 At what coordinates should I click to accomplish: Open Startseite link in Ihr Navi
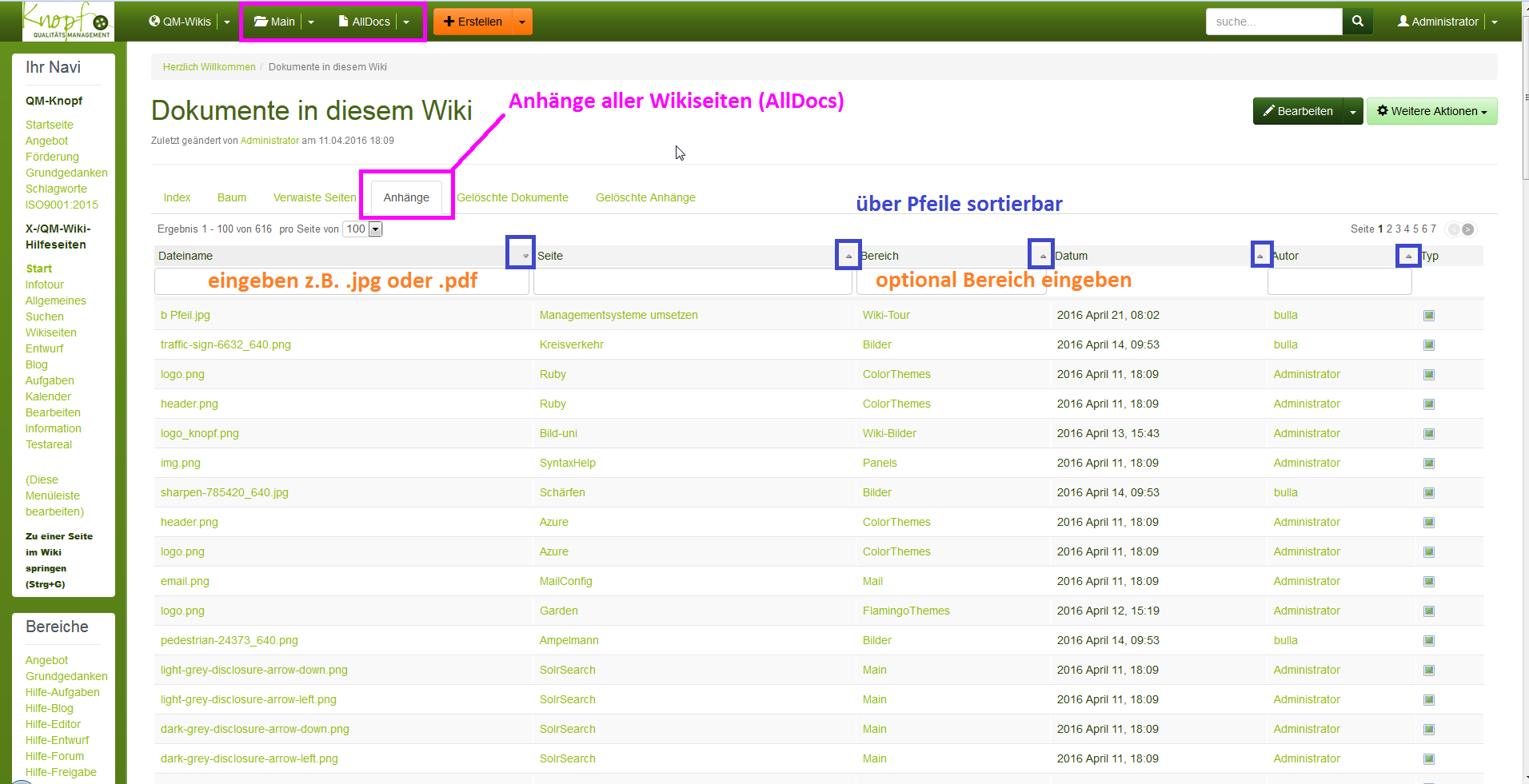[x=50, y=125]
